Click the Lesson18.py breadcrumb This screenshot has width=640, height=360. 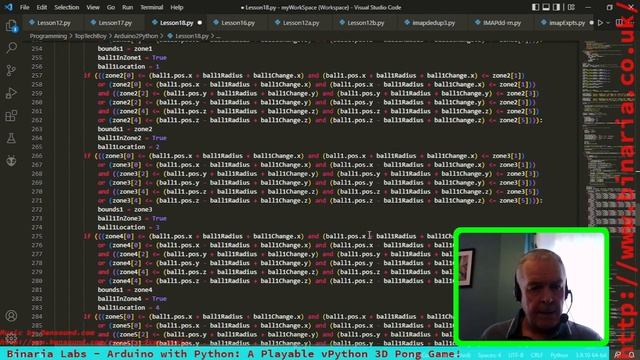coord(188,36)
